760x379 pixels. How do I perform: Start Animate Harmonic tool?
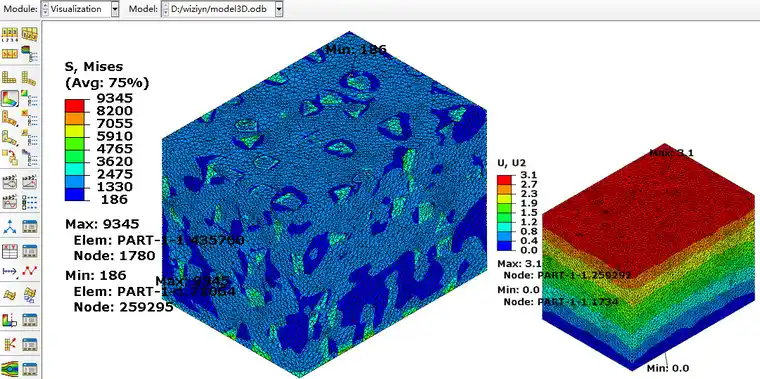[x=10, y=201]
